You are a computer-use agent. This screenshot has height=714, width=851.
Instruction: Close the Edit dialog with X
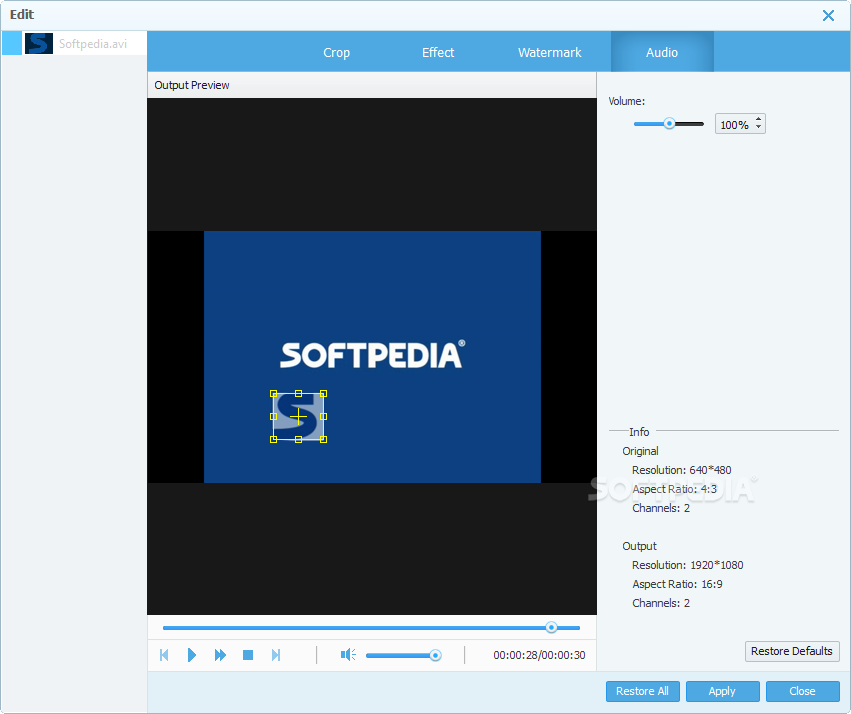828,15
